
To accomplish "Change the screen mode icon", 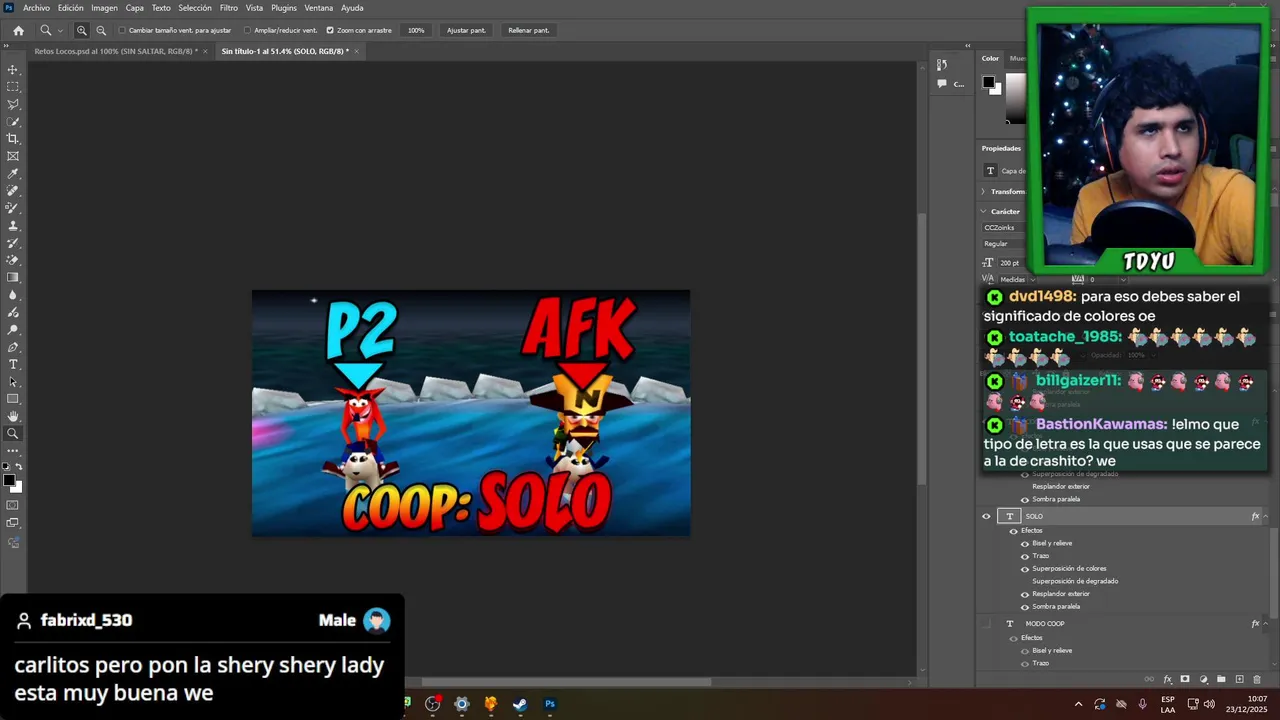I will 13,523.
